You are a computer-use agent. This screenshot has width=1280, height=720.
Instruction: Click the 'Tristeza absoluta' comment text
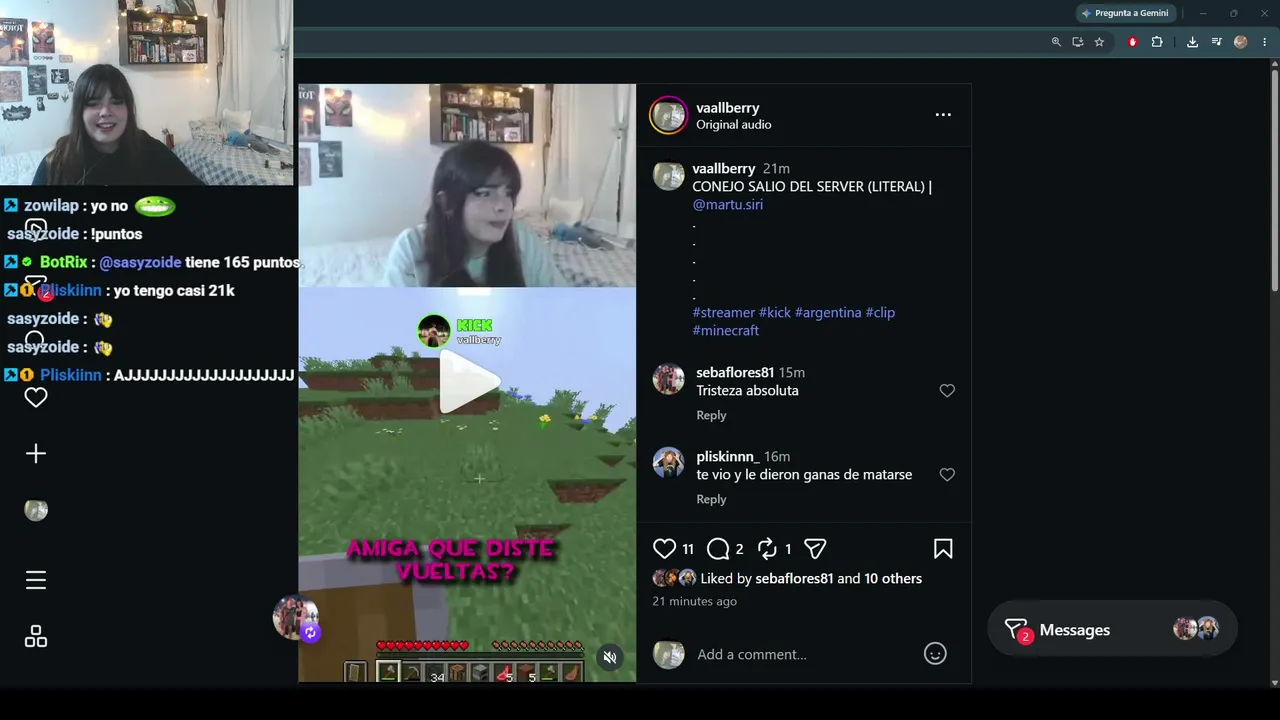(748, 391)
